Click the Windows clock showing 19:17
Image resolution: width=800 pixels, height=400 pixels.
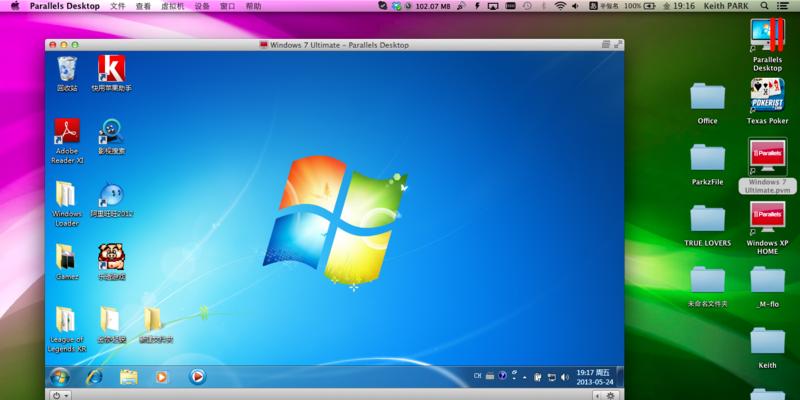(x=594, y=377)
